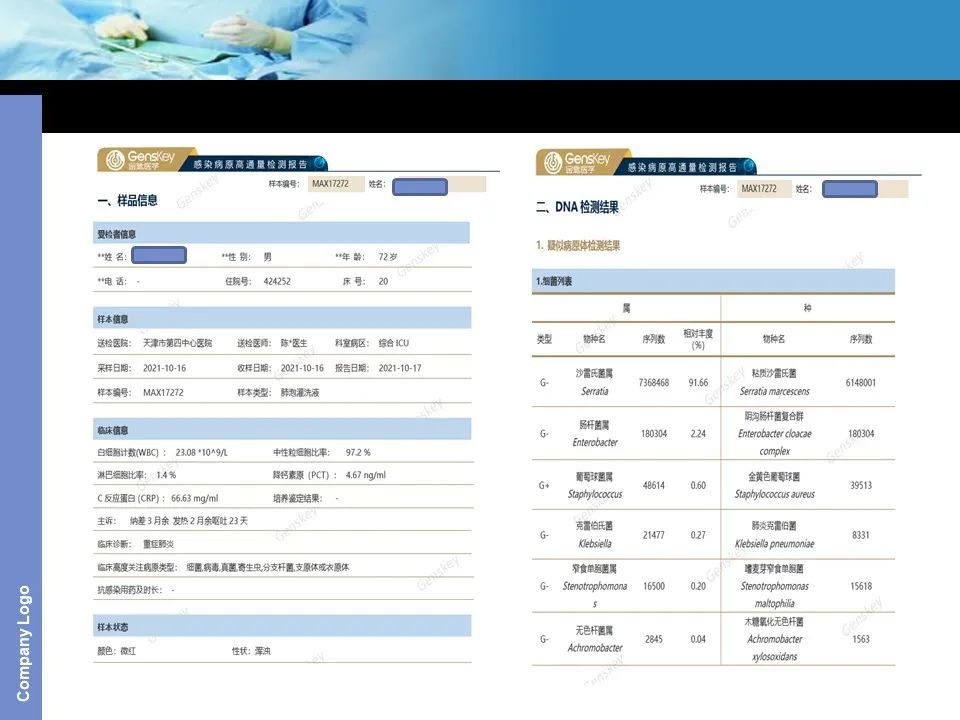The width and height of the screenshot is (960, 720).
Task: Click the GensKey logo on left report
Action: [x=140, y=160]
